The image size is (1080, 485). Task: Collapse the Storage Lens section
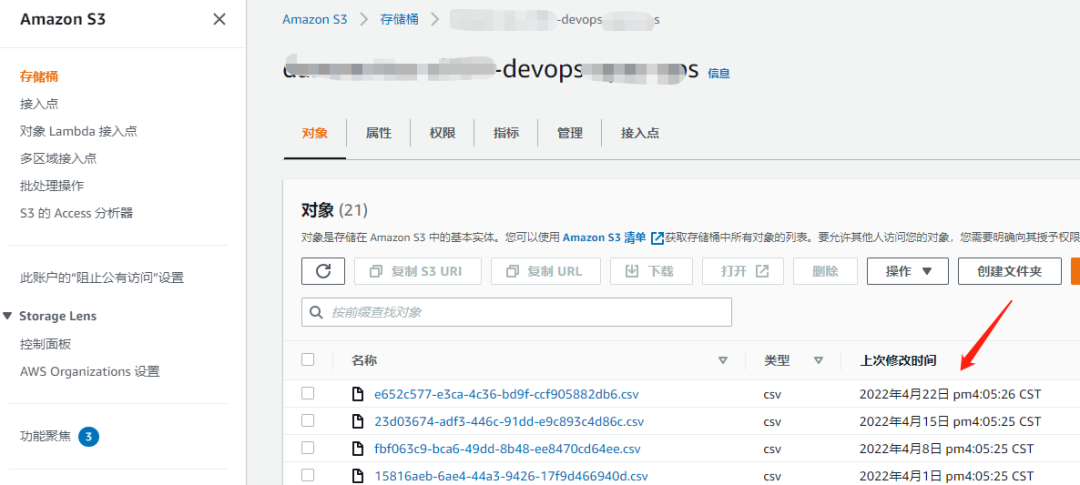coord(9,316)
